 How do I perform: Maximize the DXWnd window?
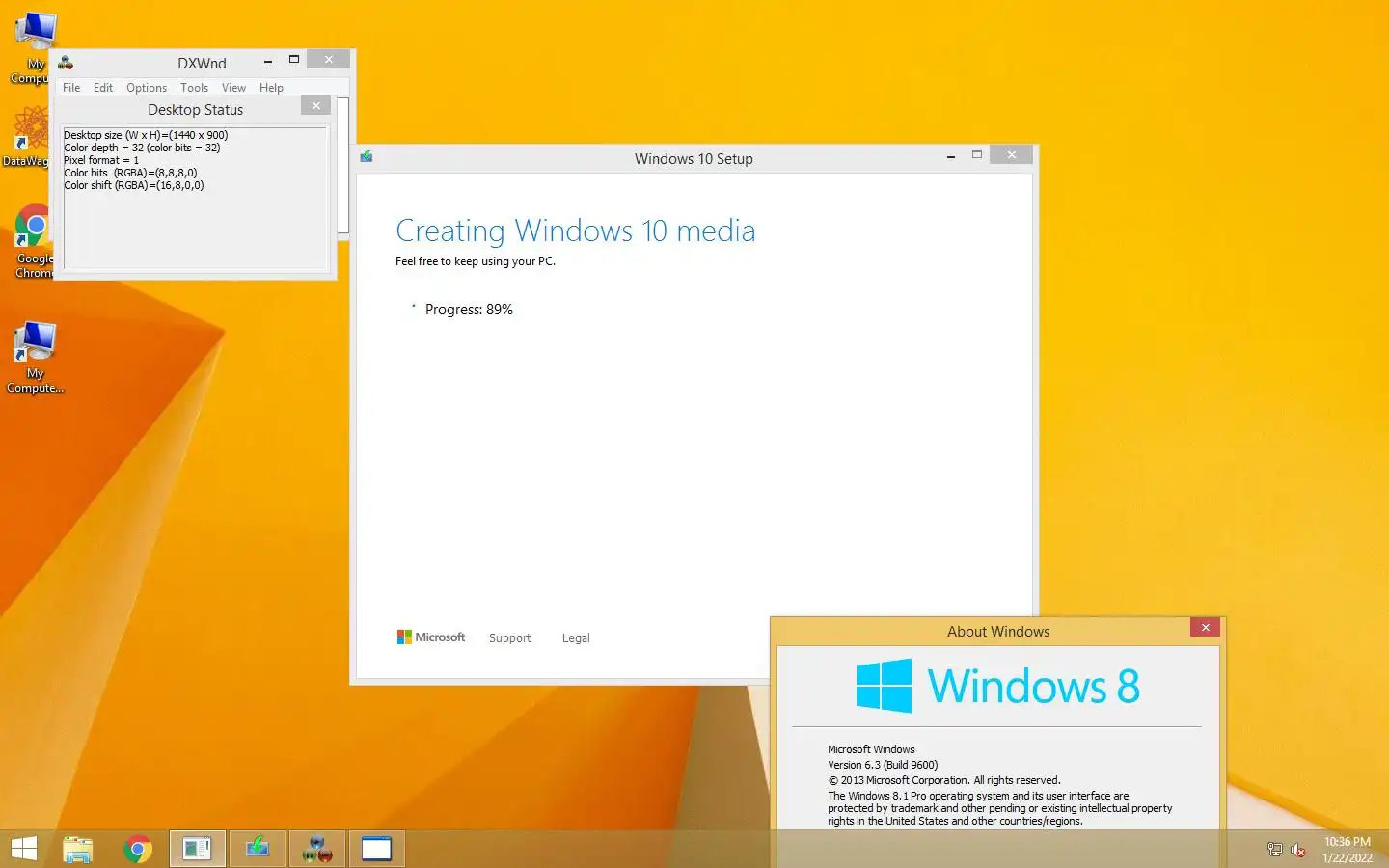[x=294, y=60]
